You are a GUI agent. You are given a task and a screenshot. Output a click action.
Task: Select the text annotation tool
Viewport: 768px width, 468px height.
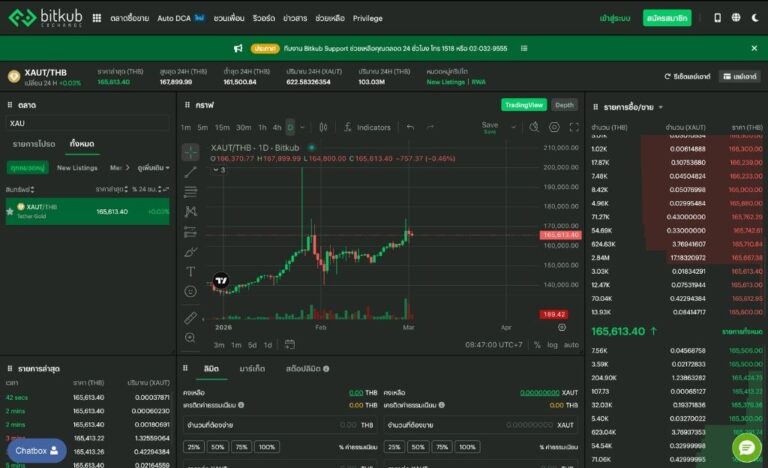(191, 271)
